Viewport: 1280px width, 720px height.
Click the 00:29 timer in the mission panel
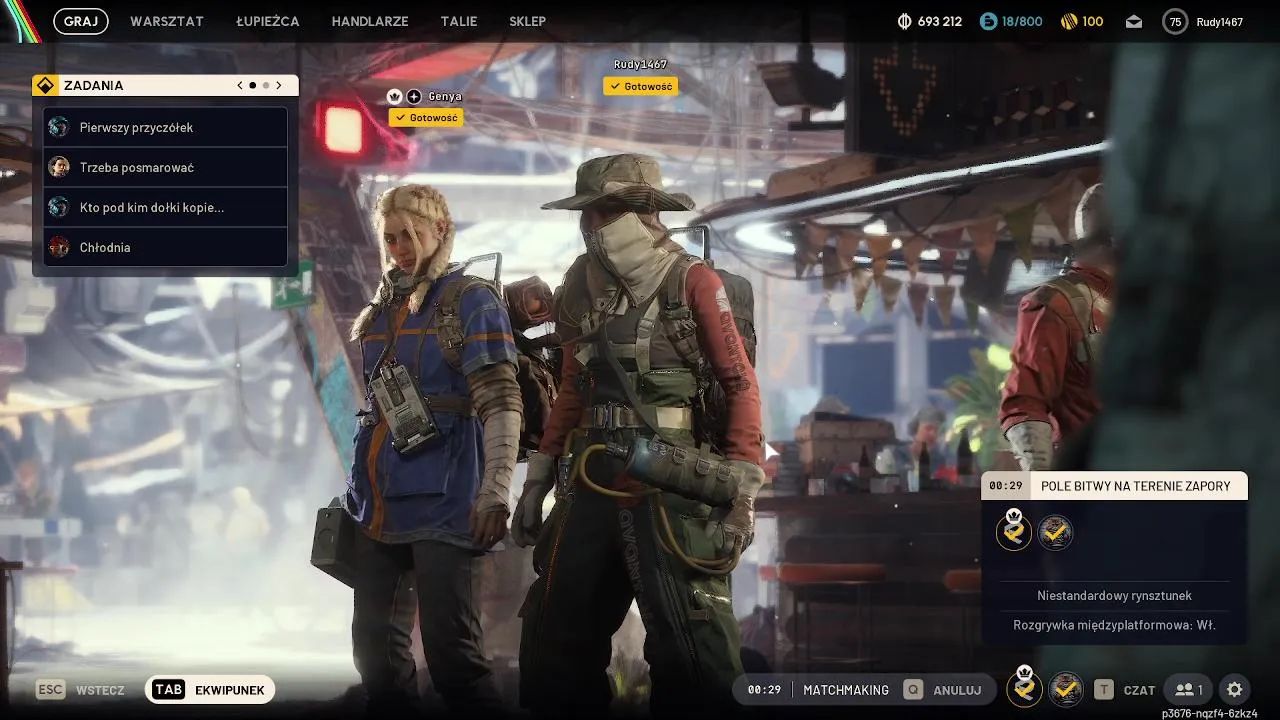1005,486
